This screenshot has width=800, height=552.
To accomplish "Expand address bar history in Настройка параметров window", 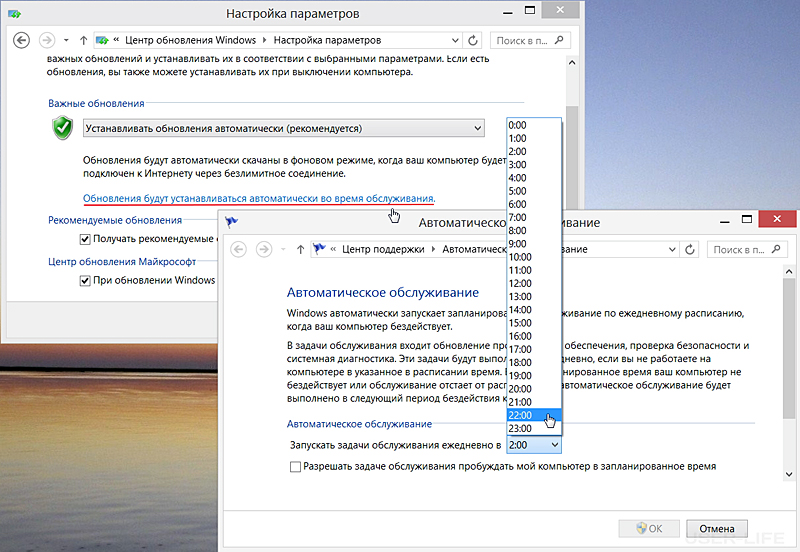I will coord(455,40).
